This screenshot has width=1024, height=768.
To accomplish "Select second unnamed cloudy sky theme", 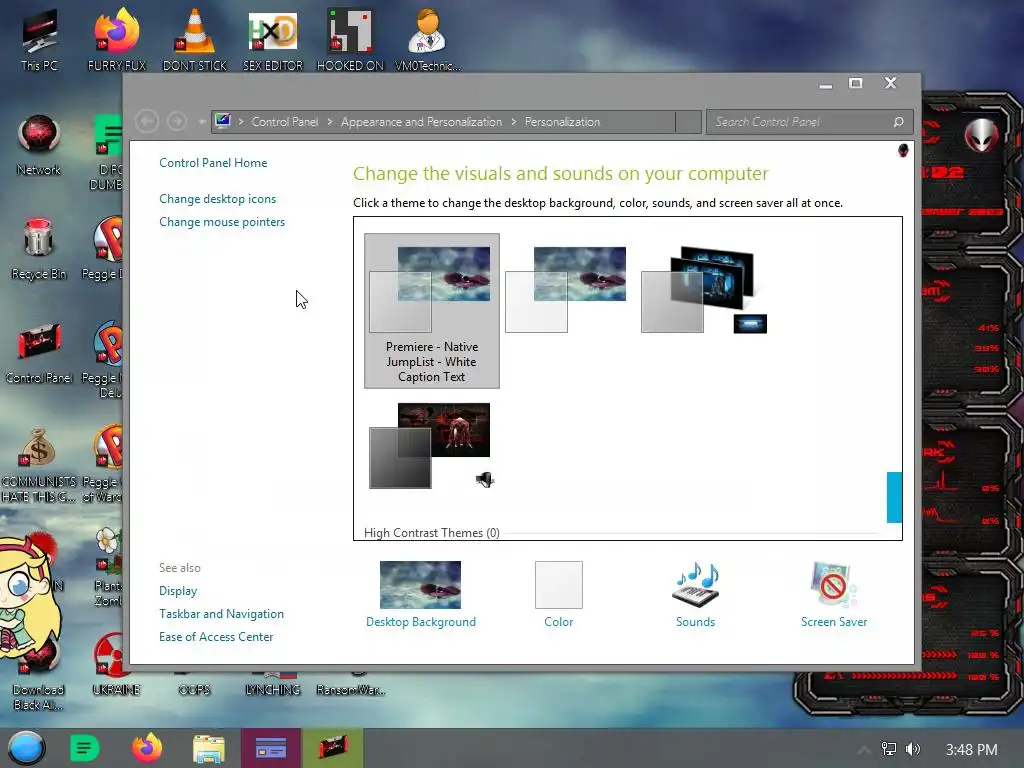I will (566, 289).
